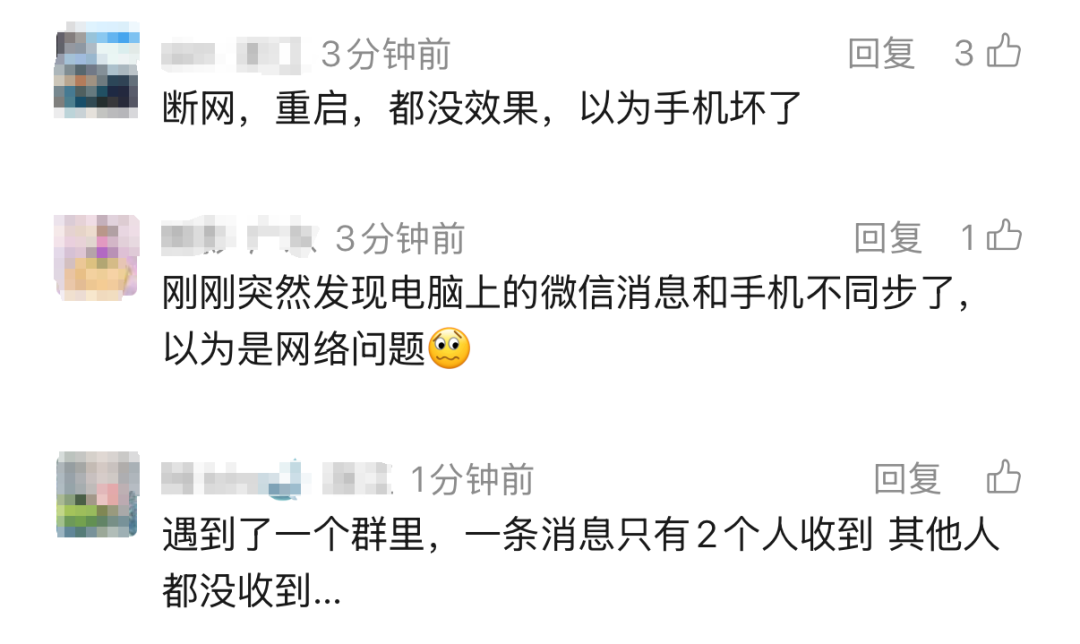Reply to the 群里一条消息 comment
The image size is (1080, 644).
907,479
